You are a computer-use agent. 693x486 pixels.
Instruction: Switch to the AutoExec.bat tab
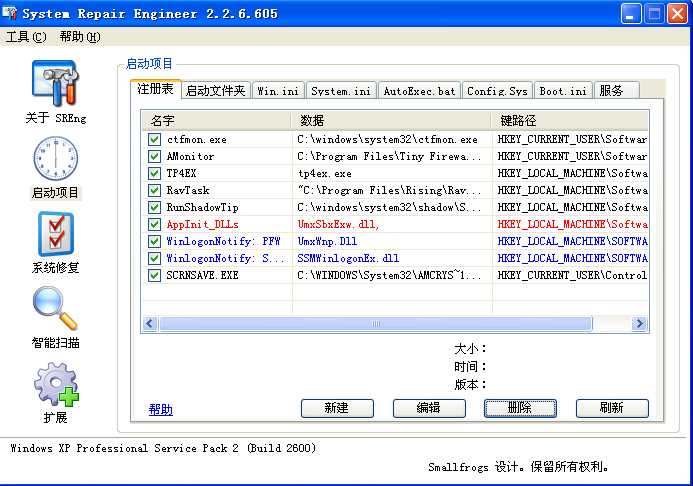point(419,91)
